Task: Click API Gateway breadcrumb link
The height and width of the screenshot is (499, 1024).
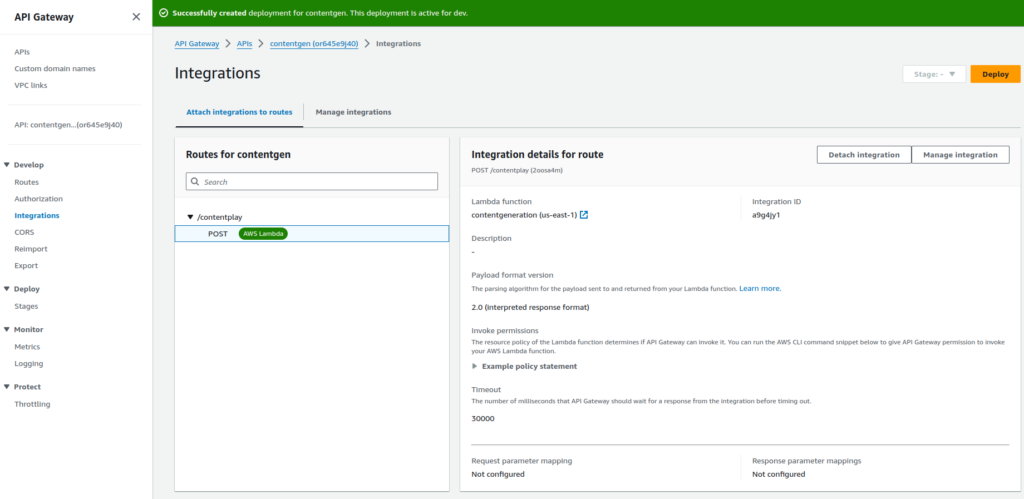Action: click(197, 43)
